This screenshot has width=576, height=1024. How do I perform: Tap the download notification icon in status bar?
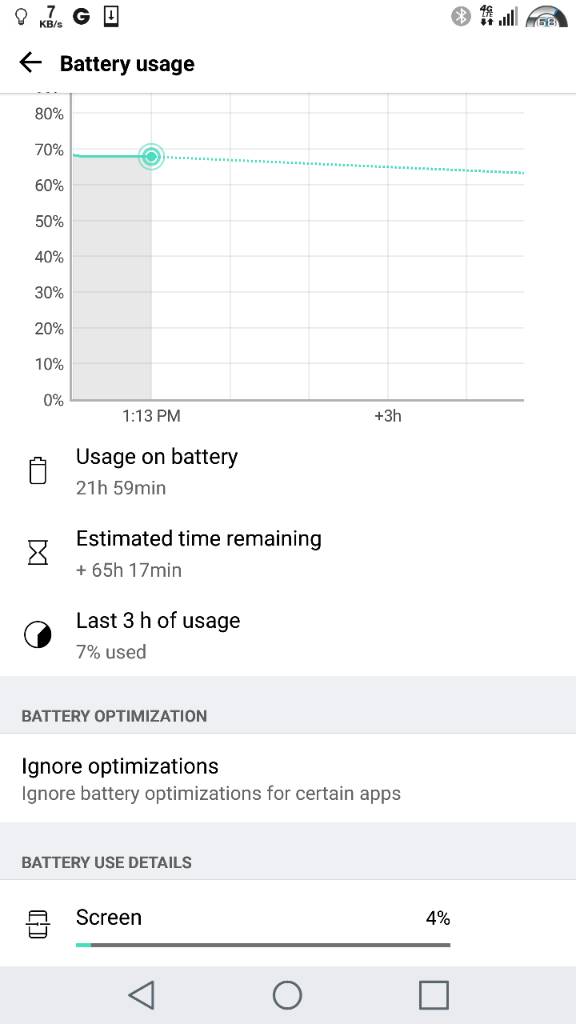click(111, 16)
